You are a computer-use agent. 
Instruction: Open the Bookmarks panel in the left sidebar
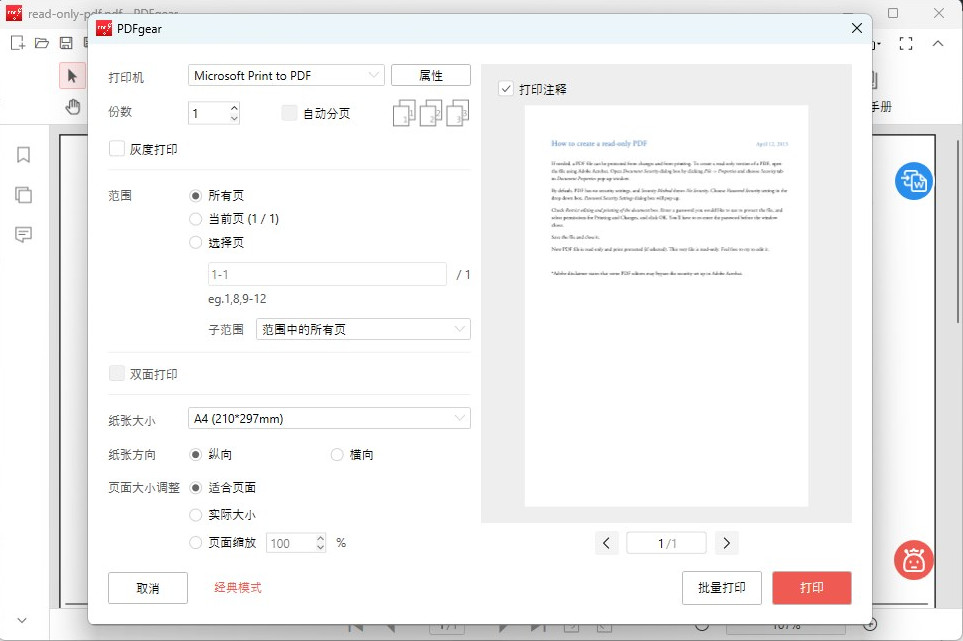point(22,155)
